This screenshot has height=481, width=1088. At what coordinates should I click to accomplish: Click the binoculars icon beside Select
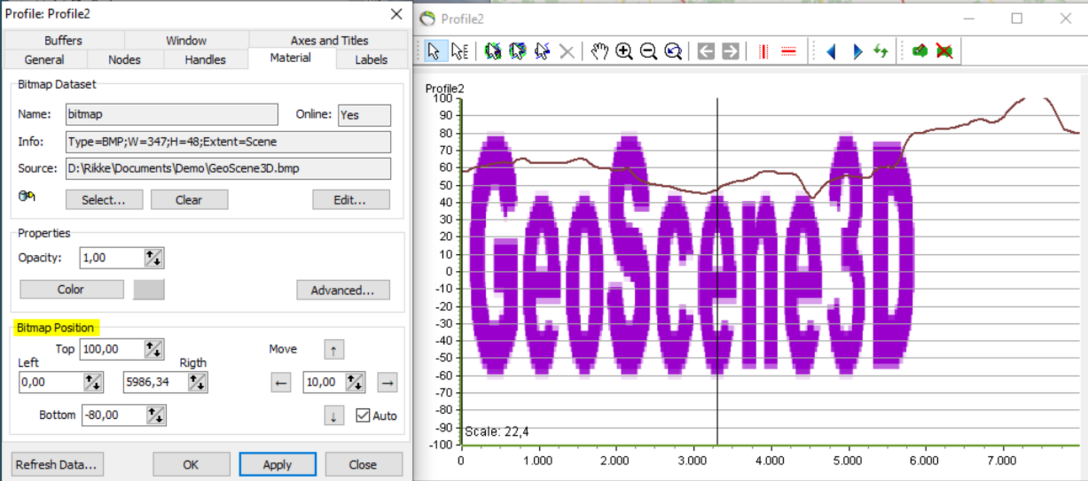click(x=27, y=198)
